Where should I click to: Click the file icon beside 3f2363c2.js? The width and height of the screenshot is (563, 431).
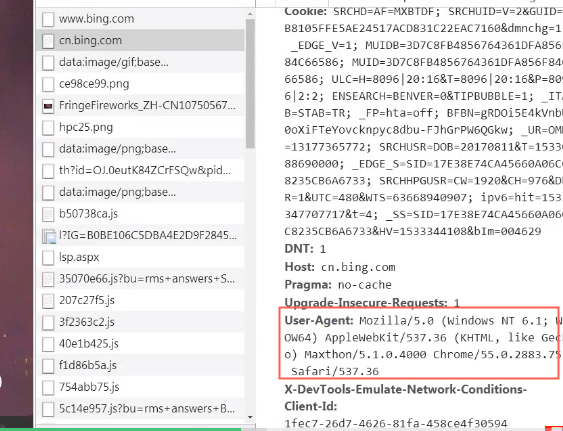pyautogui.click(x=48, y=323)
